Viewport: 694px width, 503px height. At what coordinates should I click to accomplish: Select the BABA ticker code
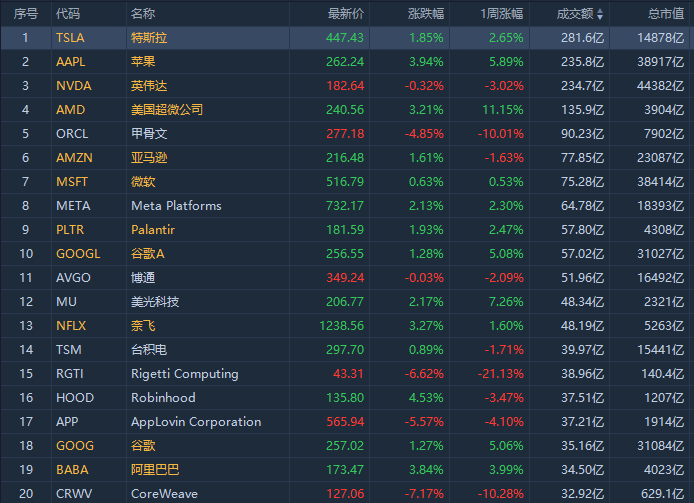tap(72, 469)
